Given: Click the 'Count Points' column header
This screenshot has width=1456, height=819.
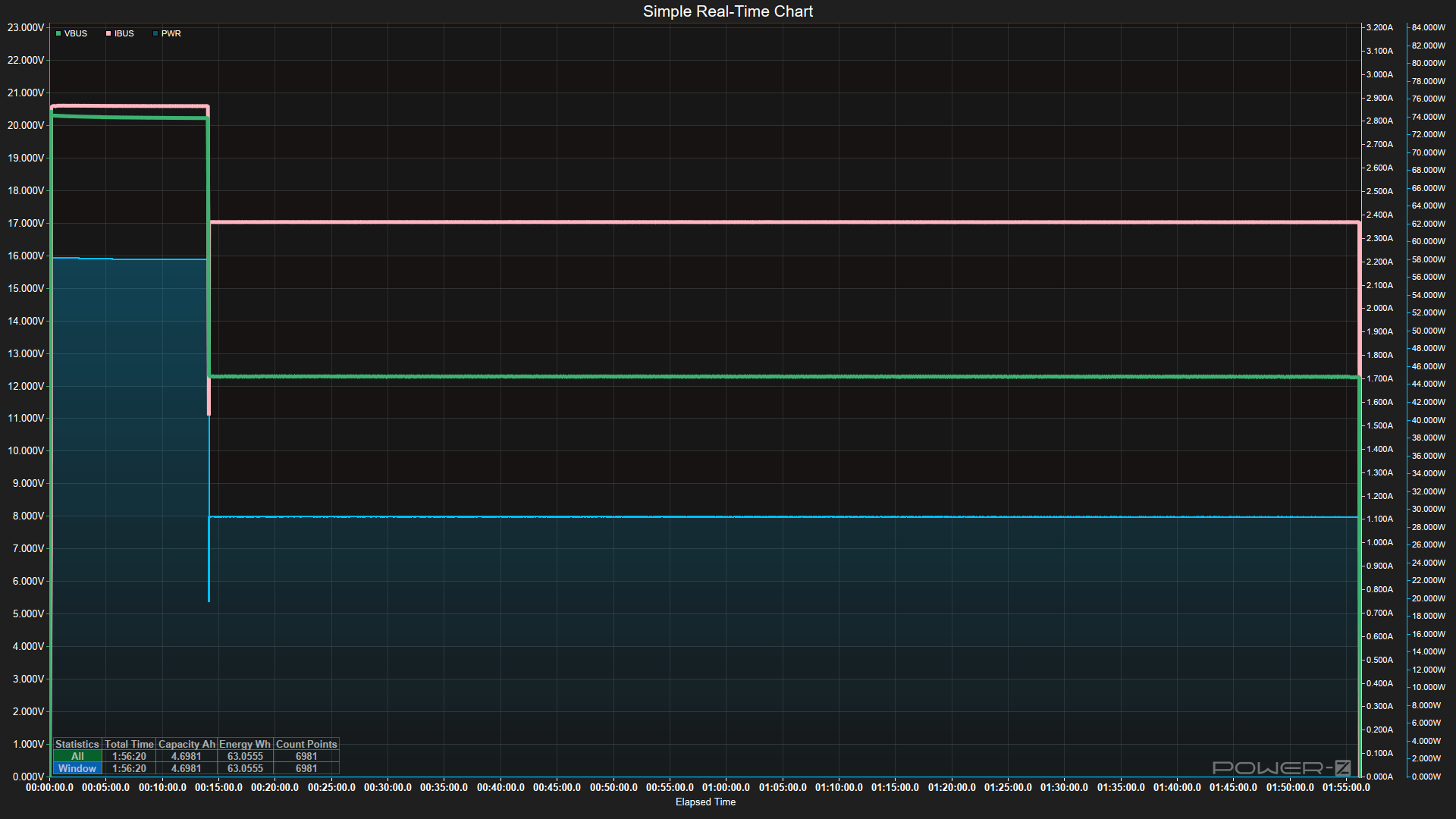Looking at the screenshot, I should coord(306,744).
